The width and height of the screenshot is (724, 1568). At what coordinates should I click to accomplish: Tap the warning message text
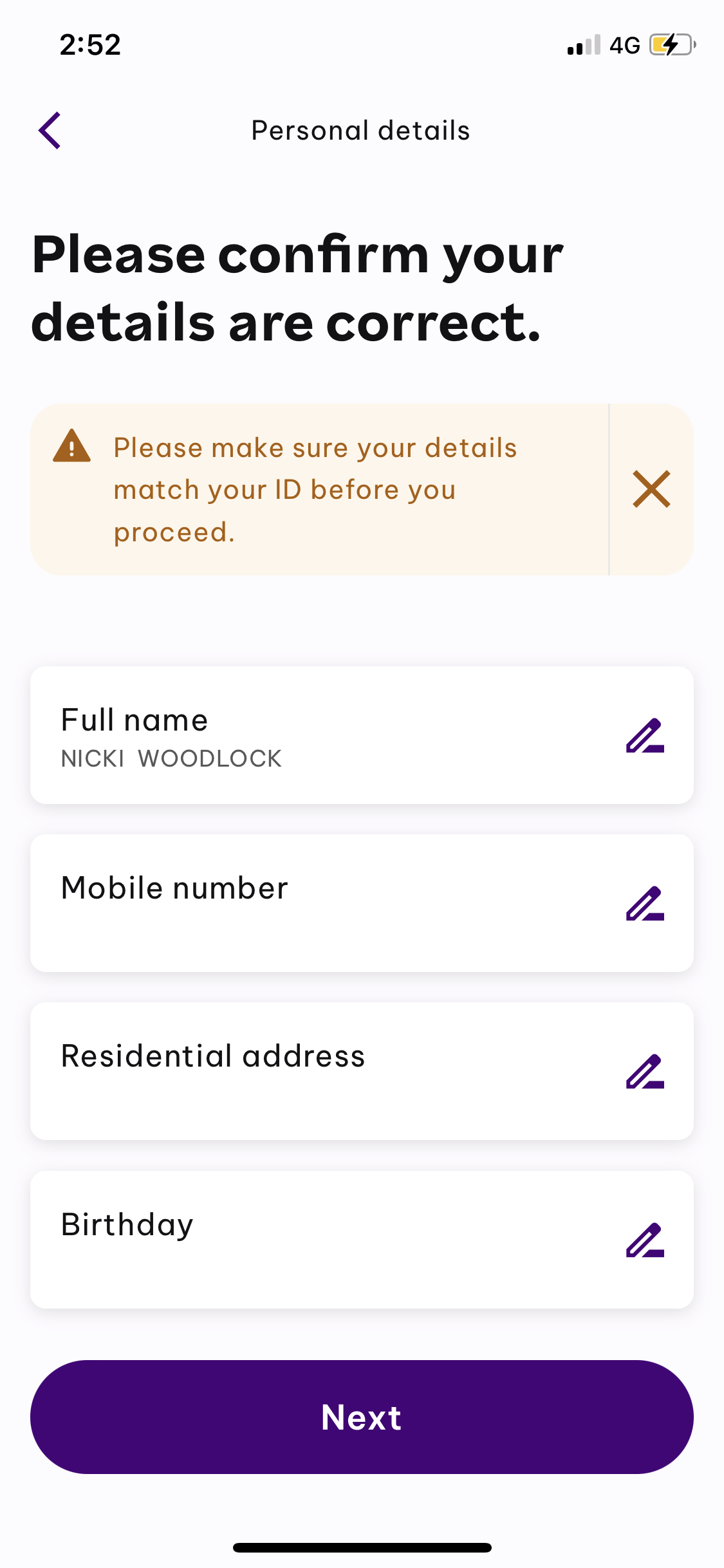pyautogui.click(x=315, y=490)
